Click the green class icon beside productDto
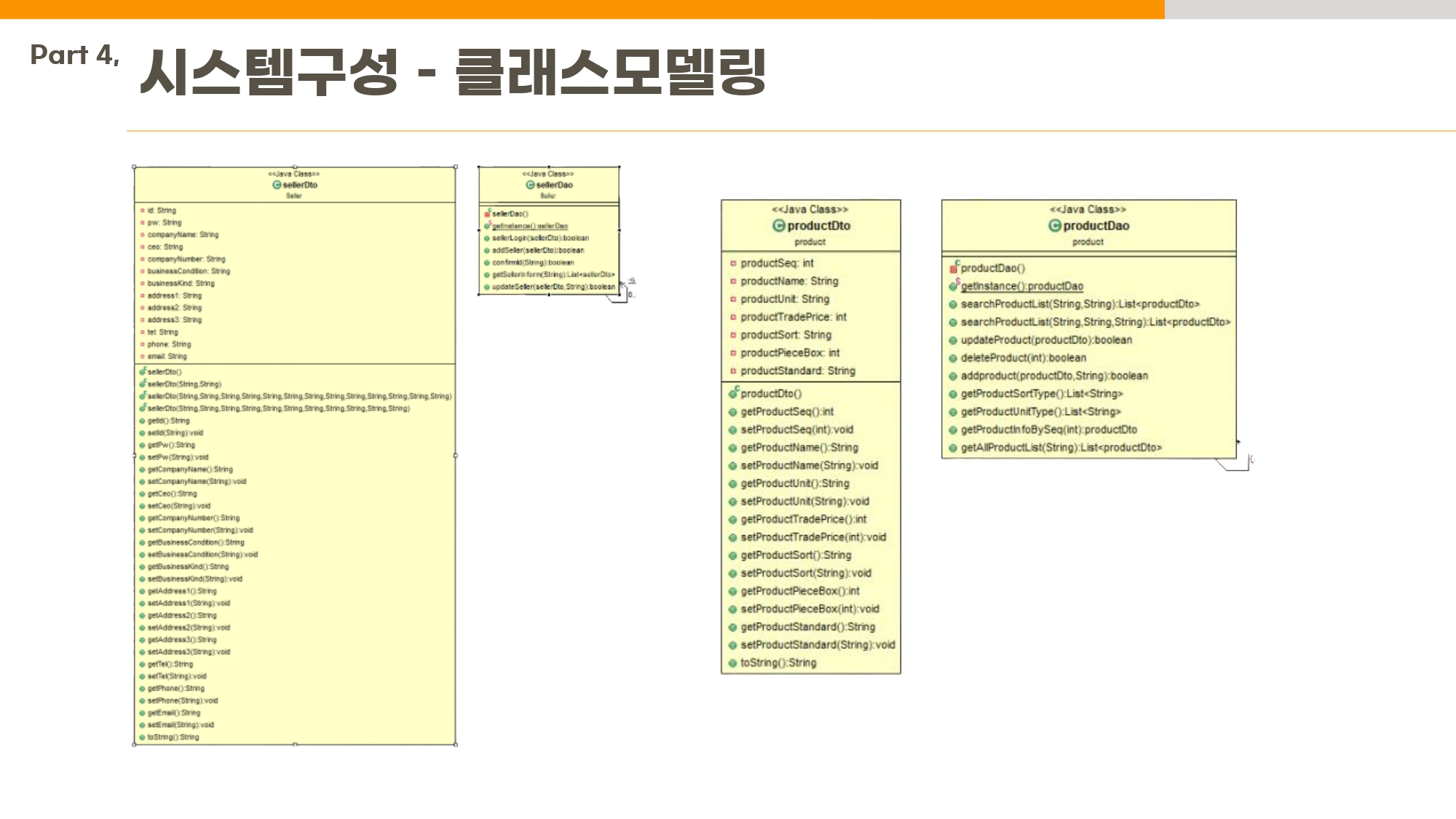The height and width of the screenshot is (819, 1456). (x=778, y=226)
